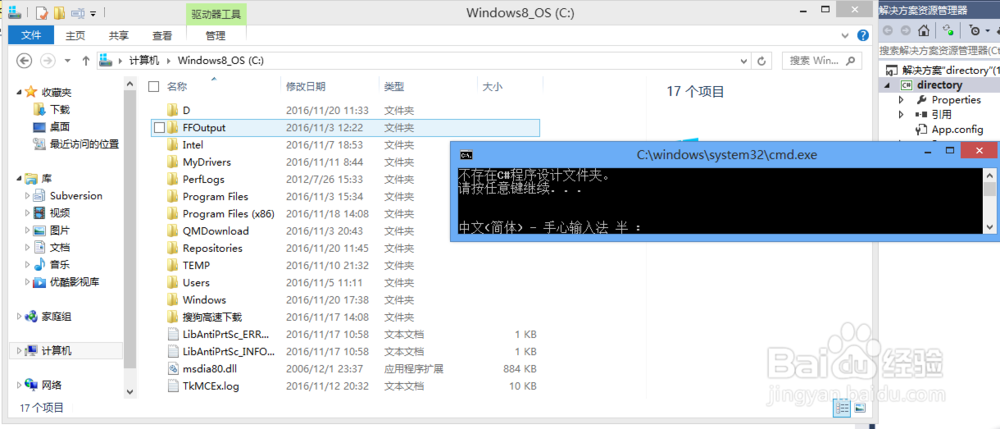Image resolution: width=1000 pixels, height=429 pixels.
Task: Expand Properties node in Solution Explorer
Action: (x=901, y=100)
